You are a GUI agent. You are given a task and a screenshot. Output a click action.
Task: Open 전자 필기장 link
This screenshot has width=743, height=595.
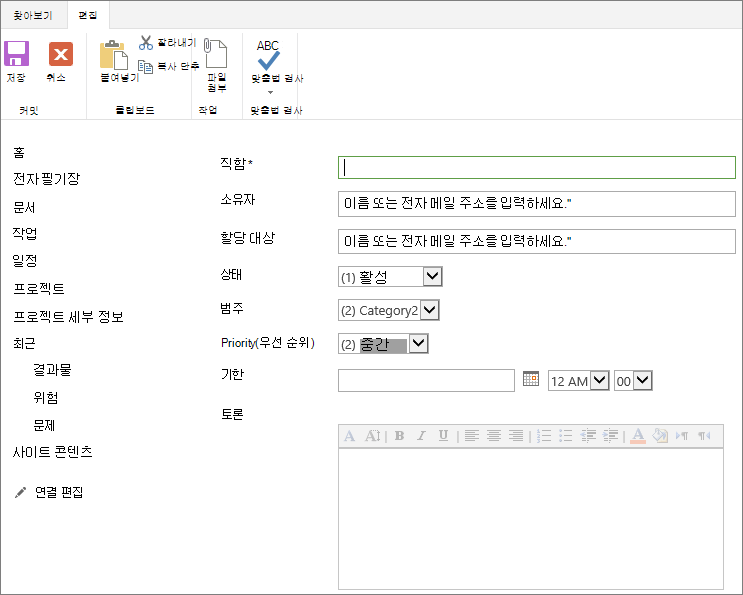pos(46,179)
